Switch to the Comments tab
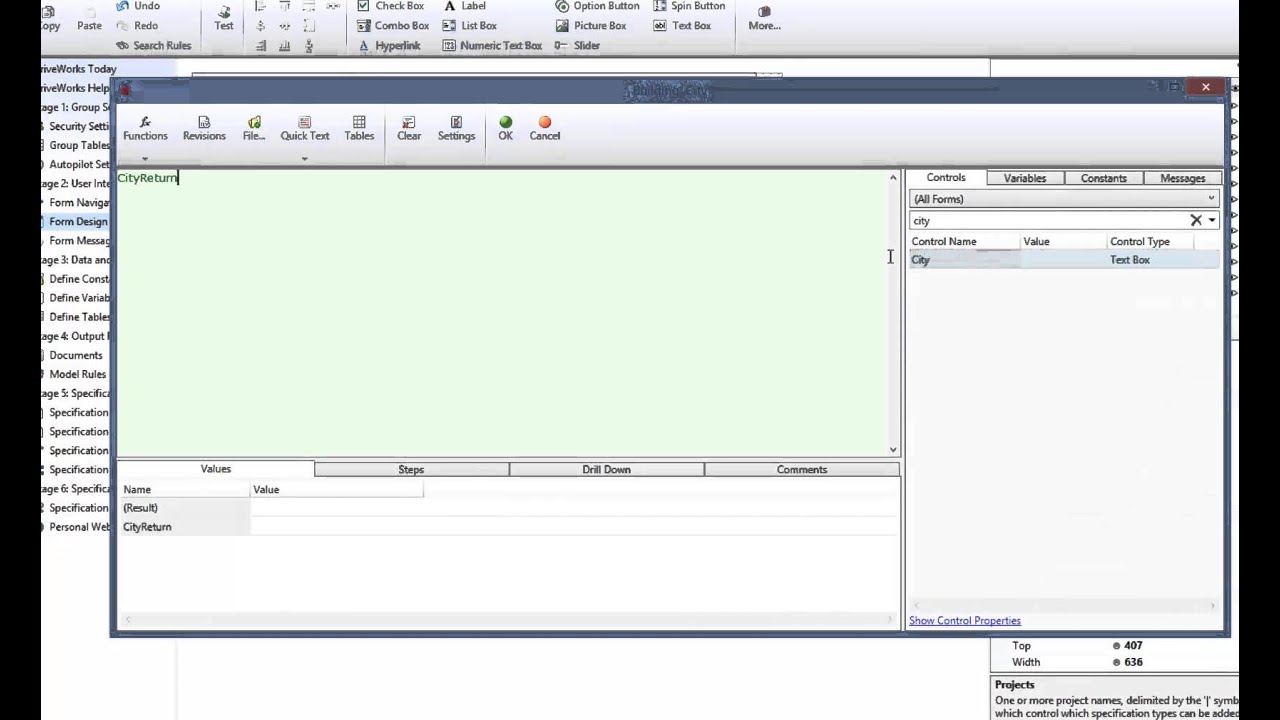The width and height of the screenshot is (1280, 720). click(x=802, y=469)
